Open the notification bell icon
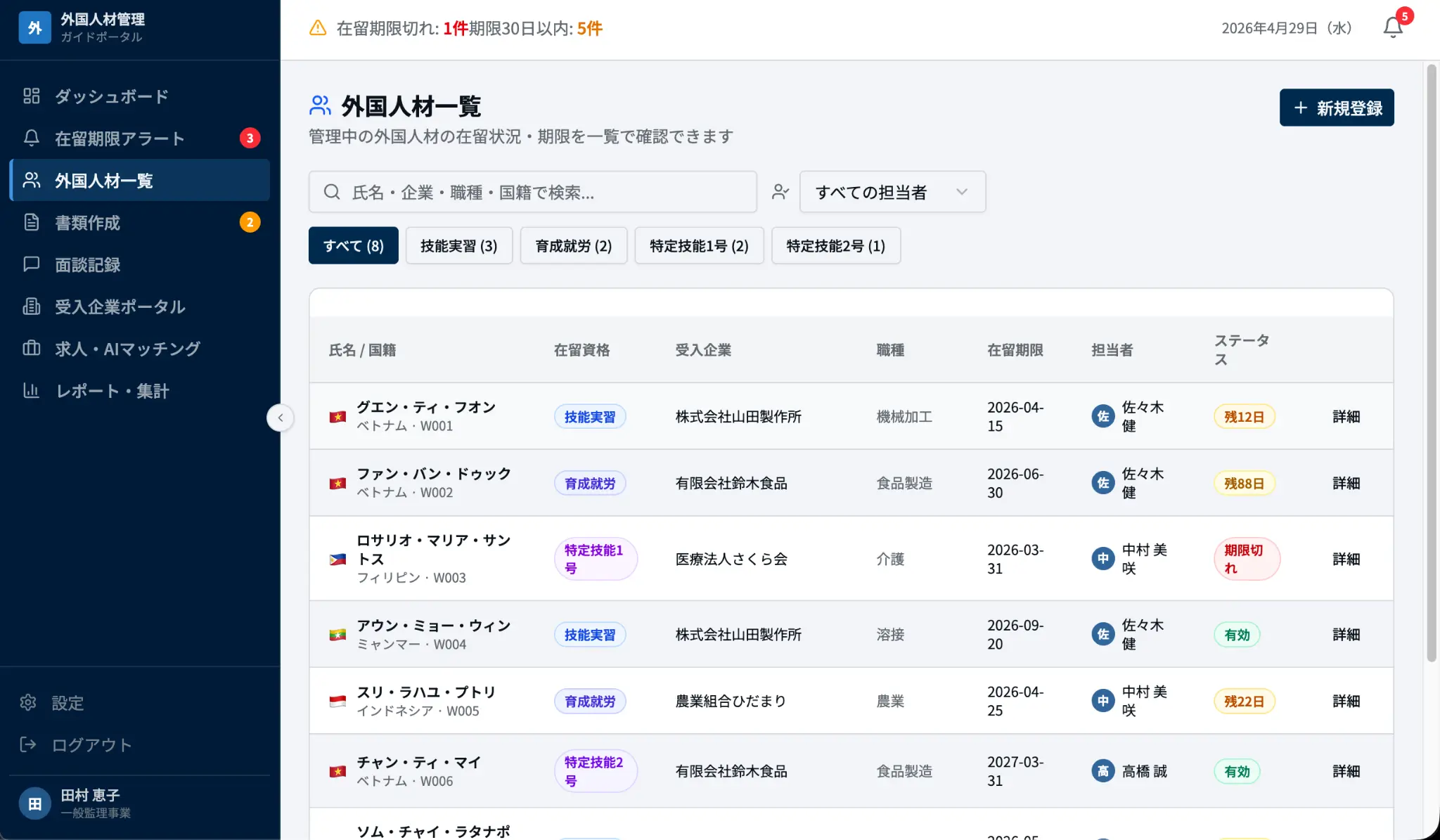1440x840 pixels. pos(1393,27)
